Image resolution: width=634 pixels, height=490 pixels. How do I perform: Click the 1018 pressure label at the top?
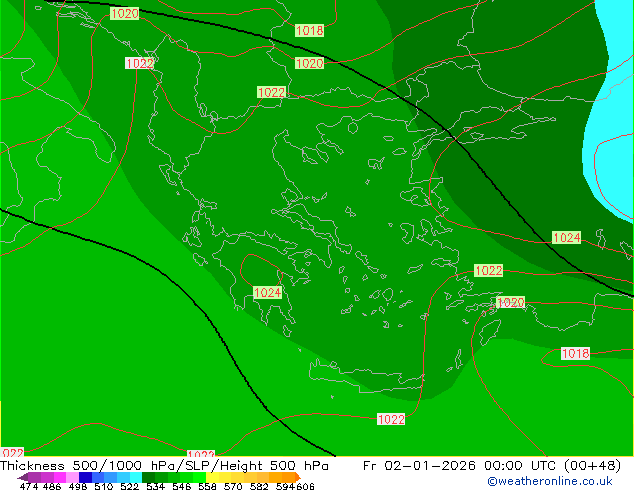click(309, 30)
